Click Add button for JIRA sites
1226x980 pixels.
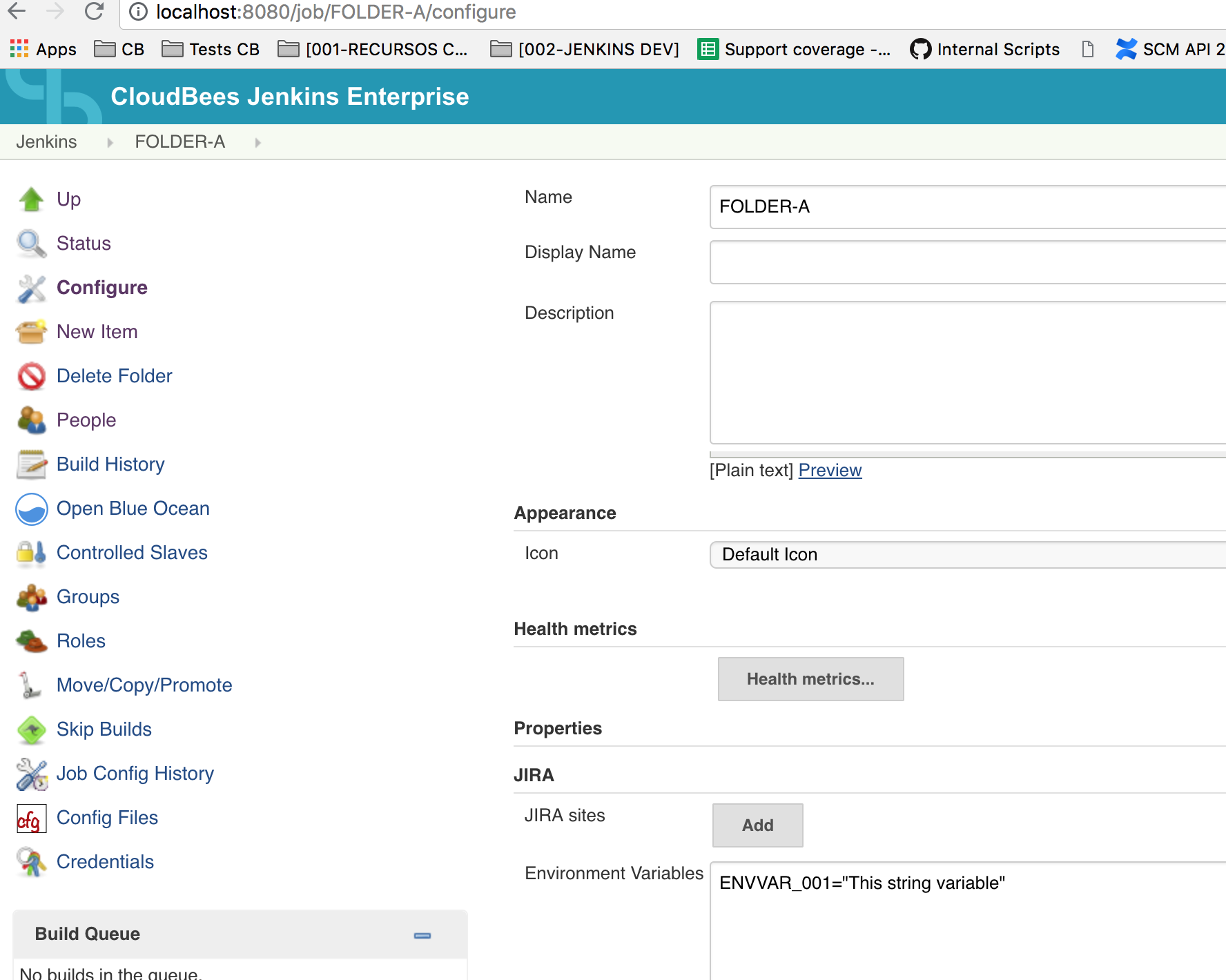click(x=757, y=825)
